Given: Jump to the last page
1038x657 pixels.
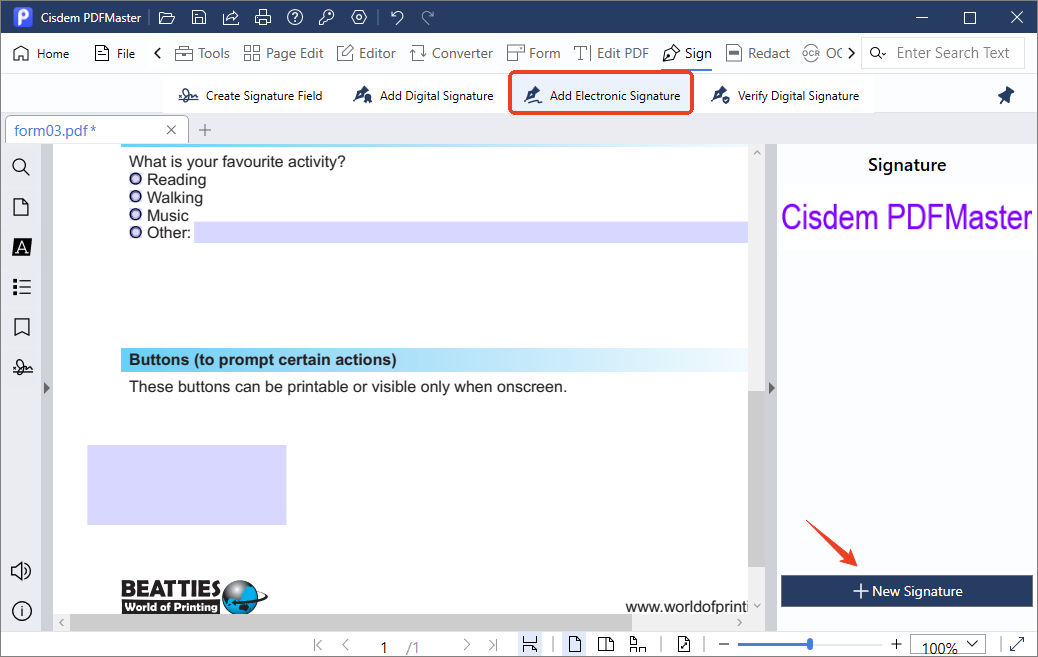Looking at the screenshot, I should (493, 644).
